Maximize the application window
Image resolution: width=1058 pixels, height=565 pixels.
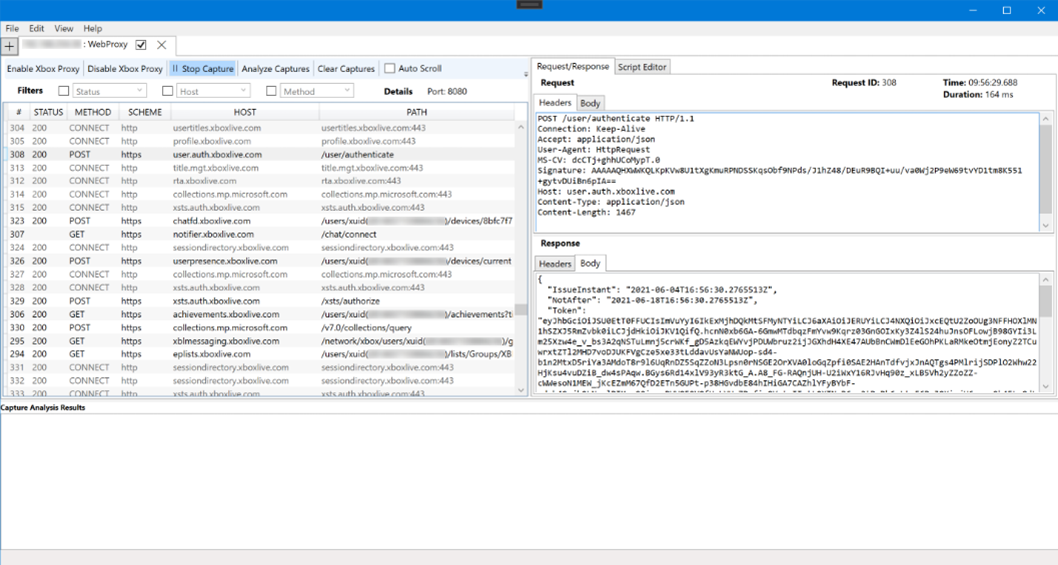tap(1007, 10)
